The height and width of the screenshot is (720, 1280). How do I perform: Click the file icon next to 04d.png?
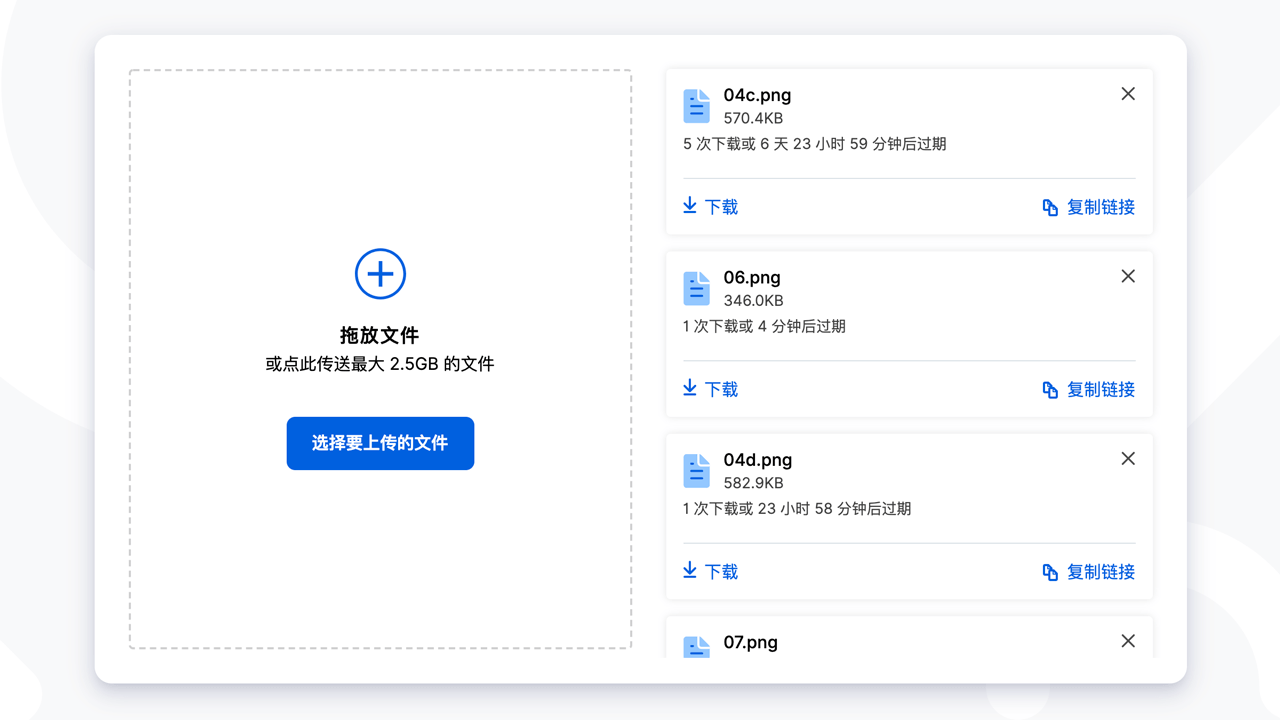(697, 471)
